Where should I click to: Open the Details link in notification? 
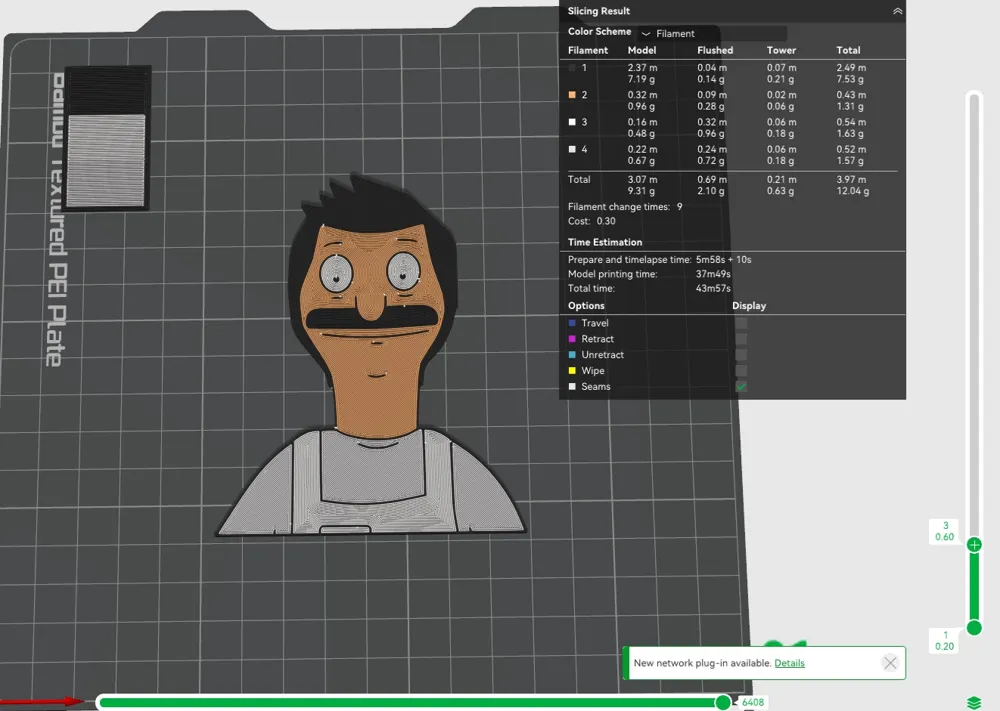(789, 663)
